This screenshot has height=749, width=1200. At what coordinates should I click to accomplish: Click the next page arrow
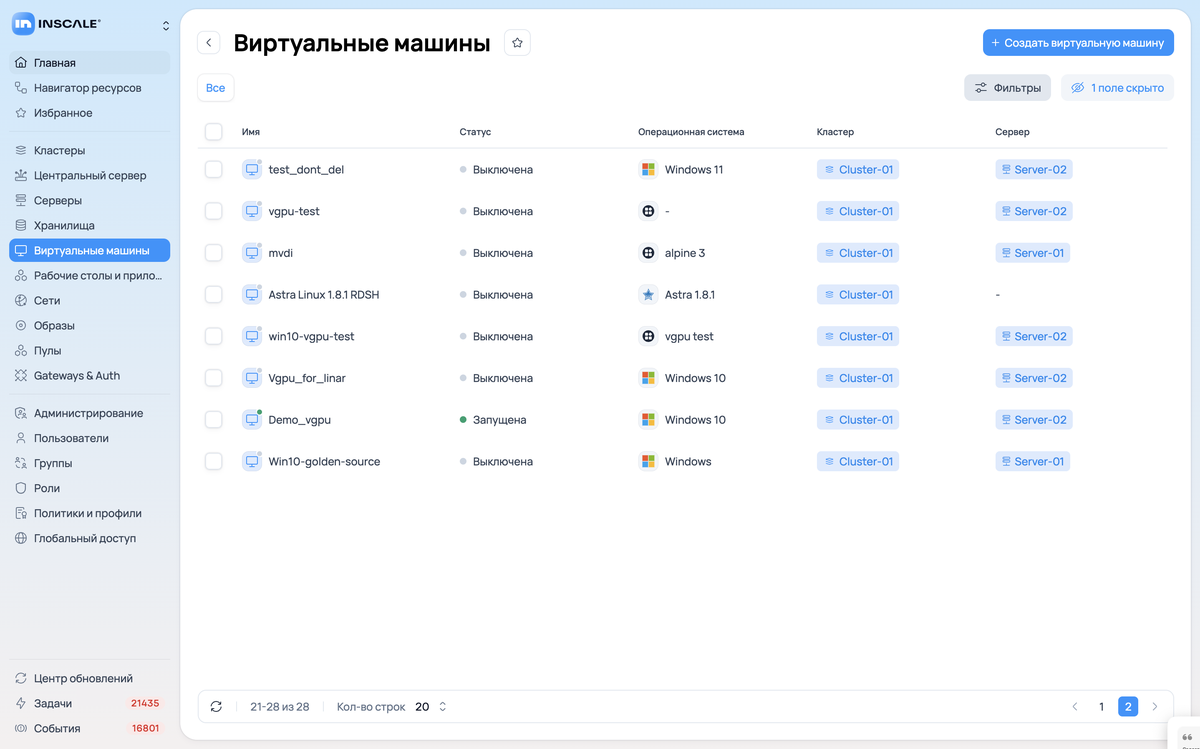[1155, 707]
